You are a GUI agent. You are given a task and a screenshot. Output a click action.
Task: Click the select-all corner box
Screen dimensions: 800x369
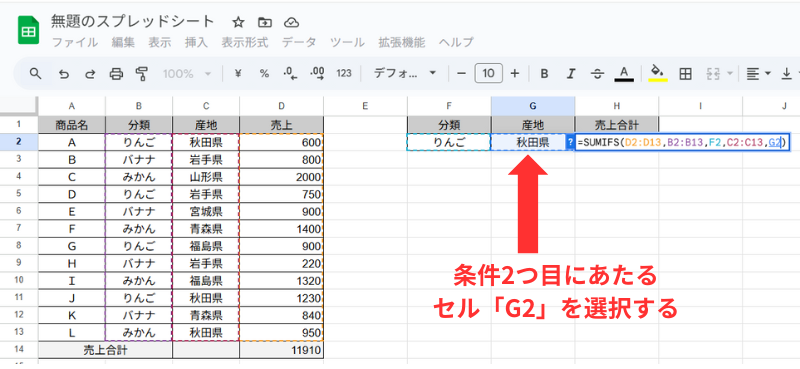[x=19, y=106]
